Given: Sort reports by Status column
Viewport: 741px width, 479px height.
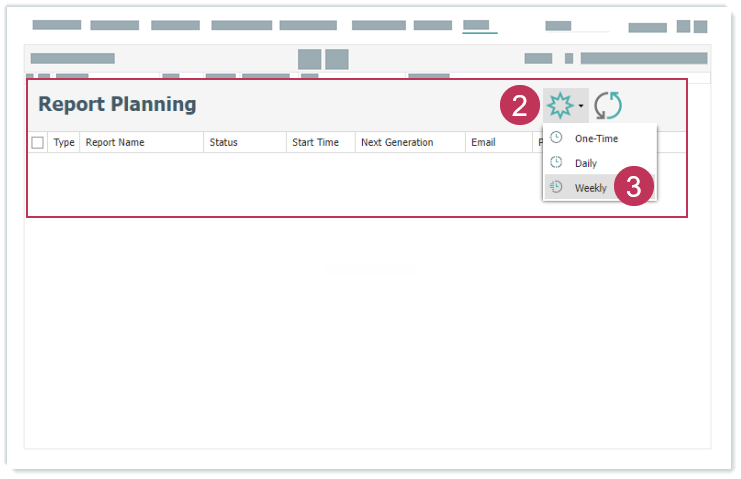Looking at the screenshot, I should coord(224,143).
